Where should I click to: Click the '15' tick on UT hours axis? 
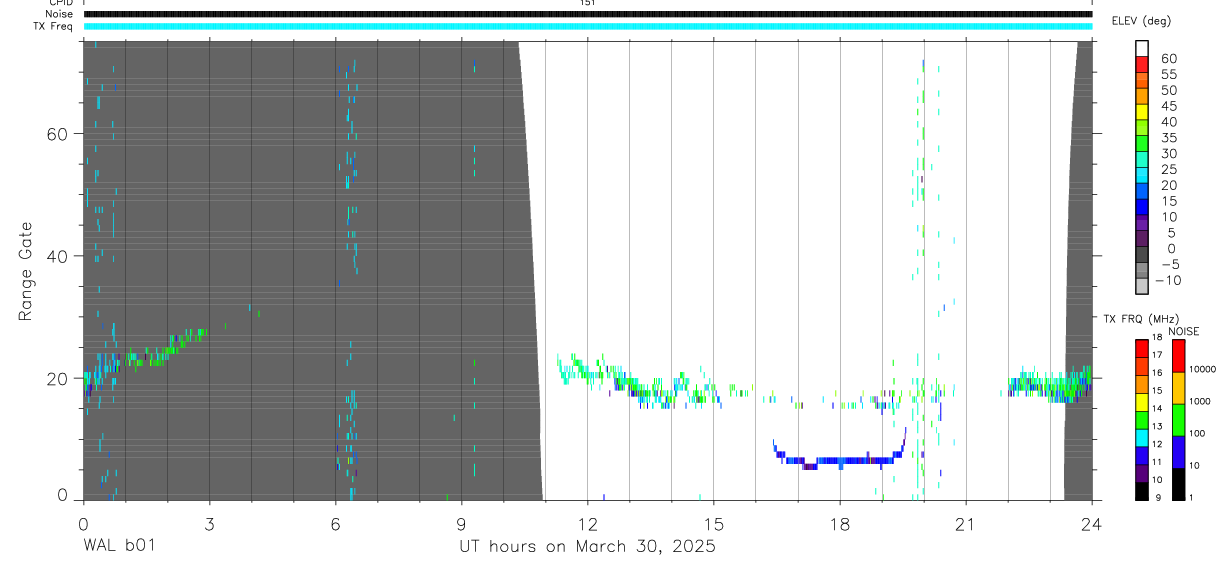[713, 524]
